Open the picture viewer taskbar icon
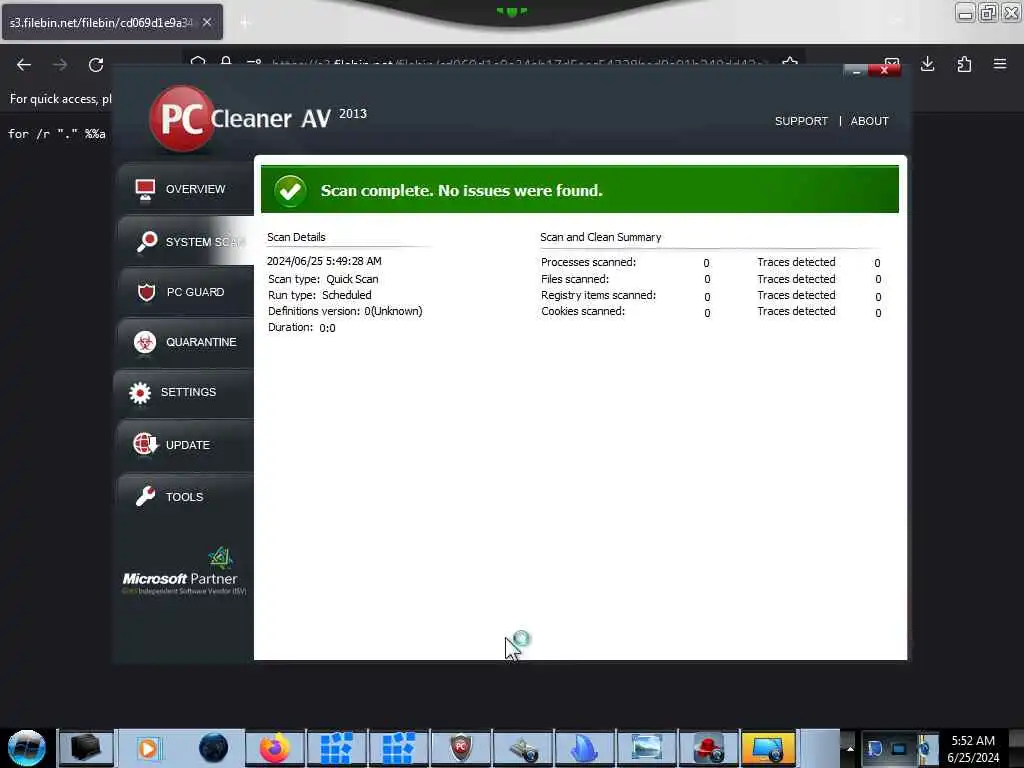The image size is (1024, 768). point(647,748)
